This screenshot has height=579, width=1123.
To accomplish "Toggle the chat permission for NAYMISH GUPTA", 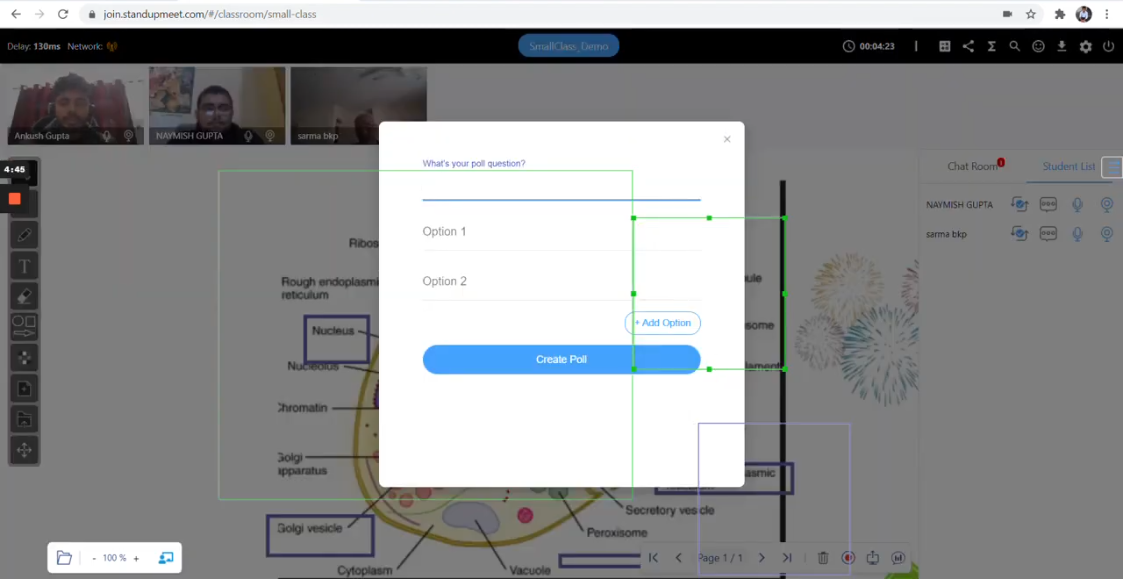I will [1049, 204].
